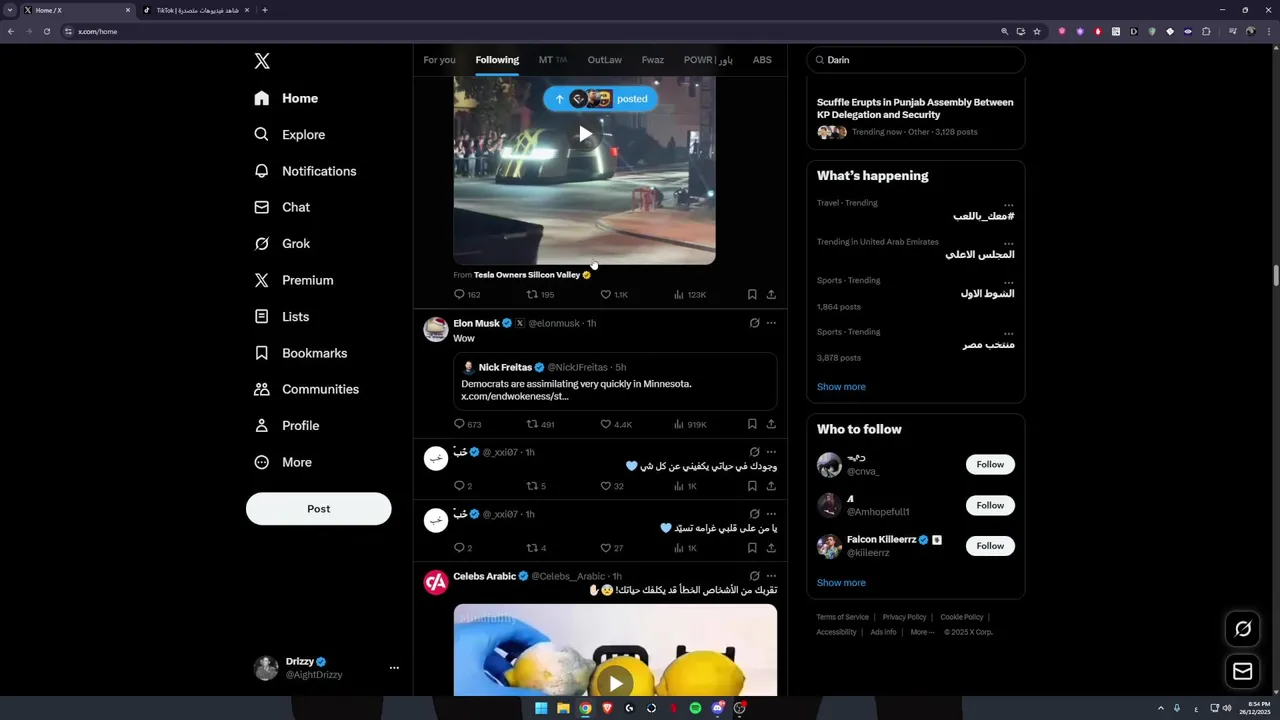
Task: Open options for المجلس الاعلى trend
Action: pos(1008,242)
